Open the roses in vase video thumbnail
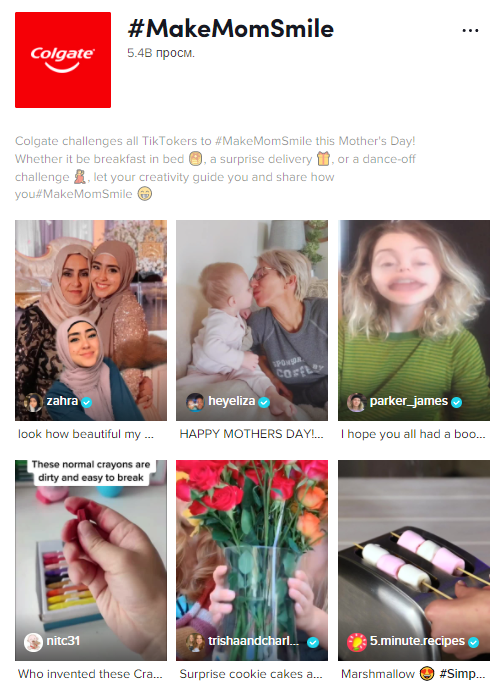This screenshot has height=688, width=503. click(x=252, y=560)
